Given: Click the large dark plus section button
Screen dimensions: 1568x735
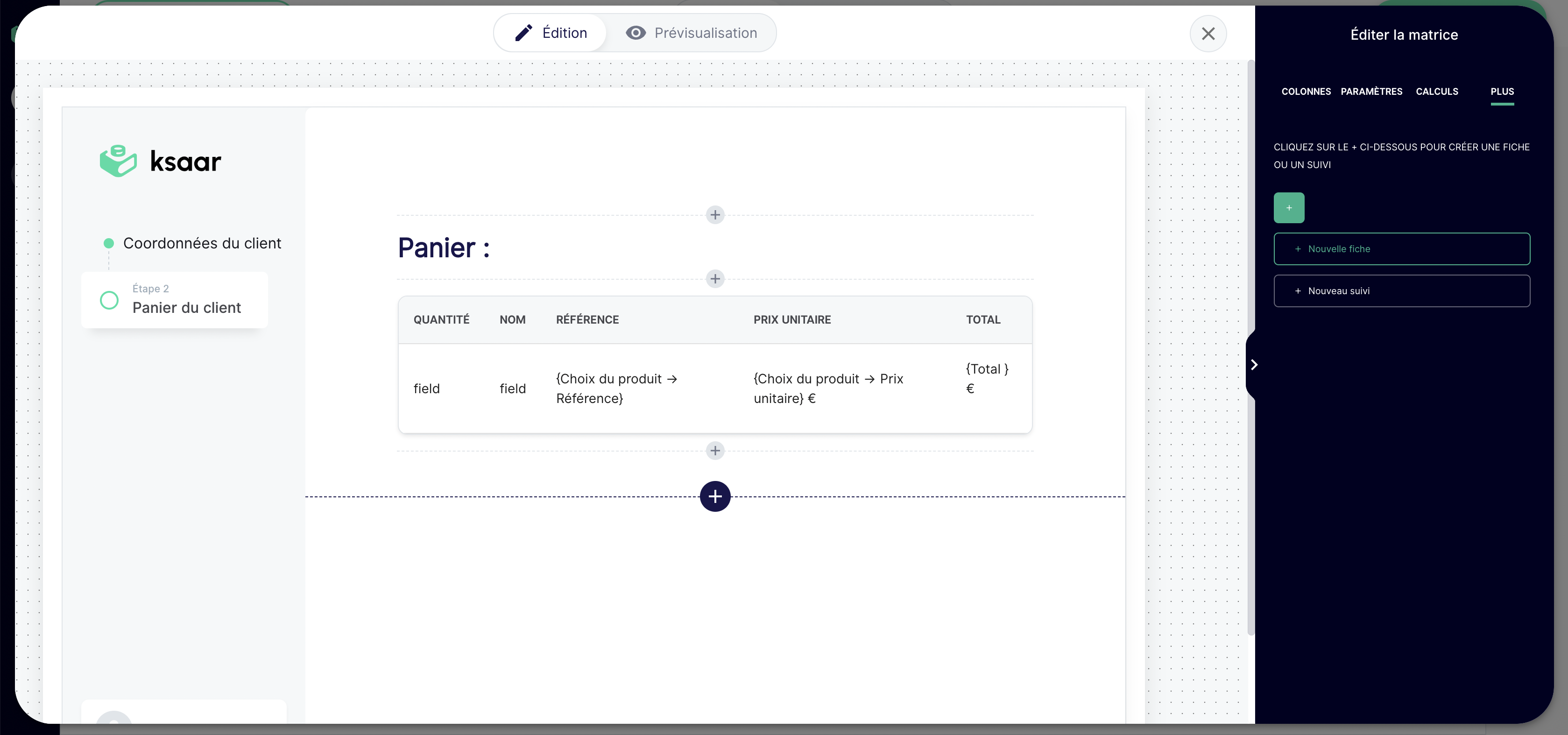Looking at the screenshot, I should 714,496.
